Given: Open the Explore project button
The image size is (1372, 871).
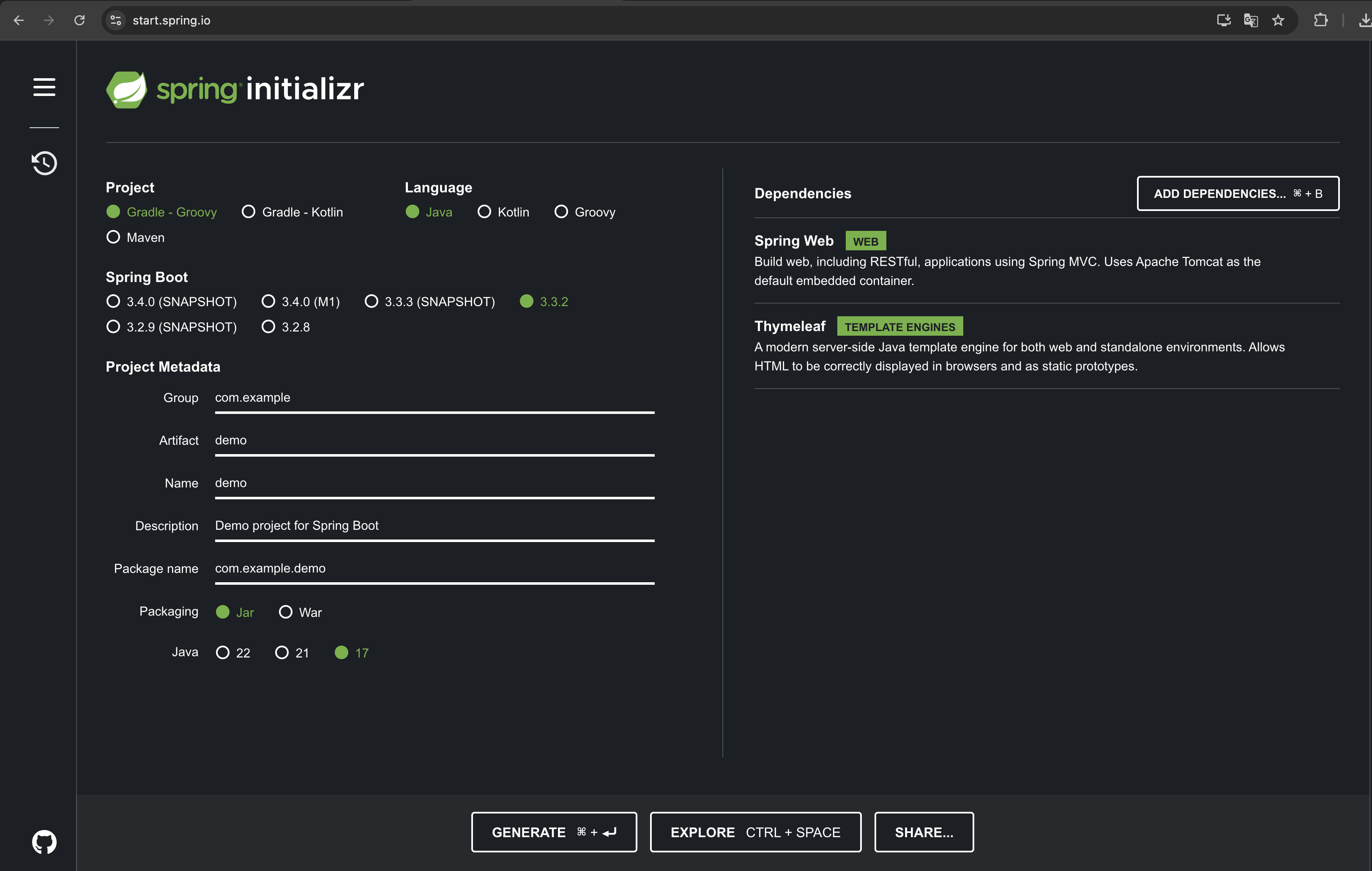Looking at the screenshot, I should (755, 832).
